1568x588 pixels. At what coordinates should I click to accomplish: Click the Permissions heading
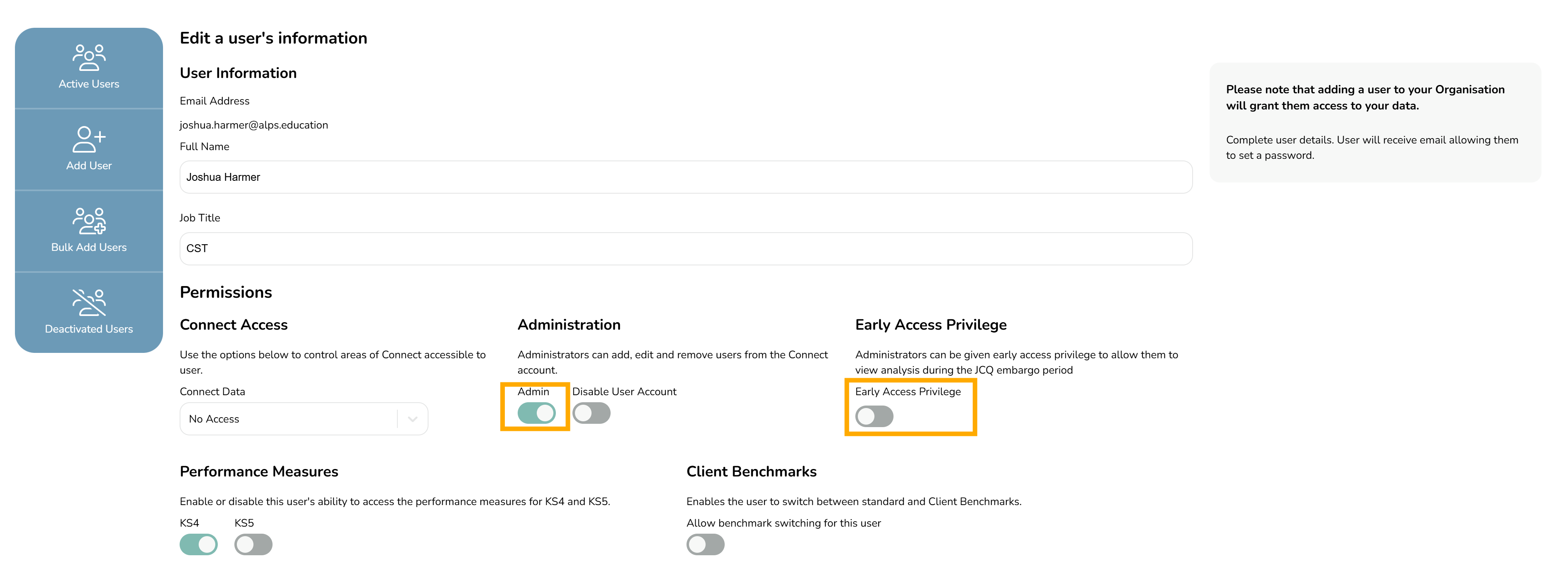pos(226,292)
